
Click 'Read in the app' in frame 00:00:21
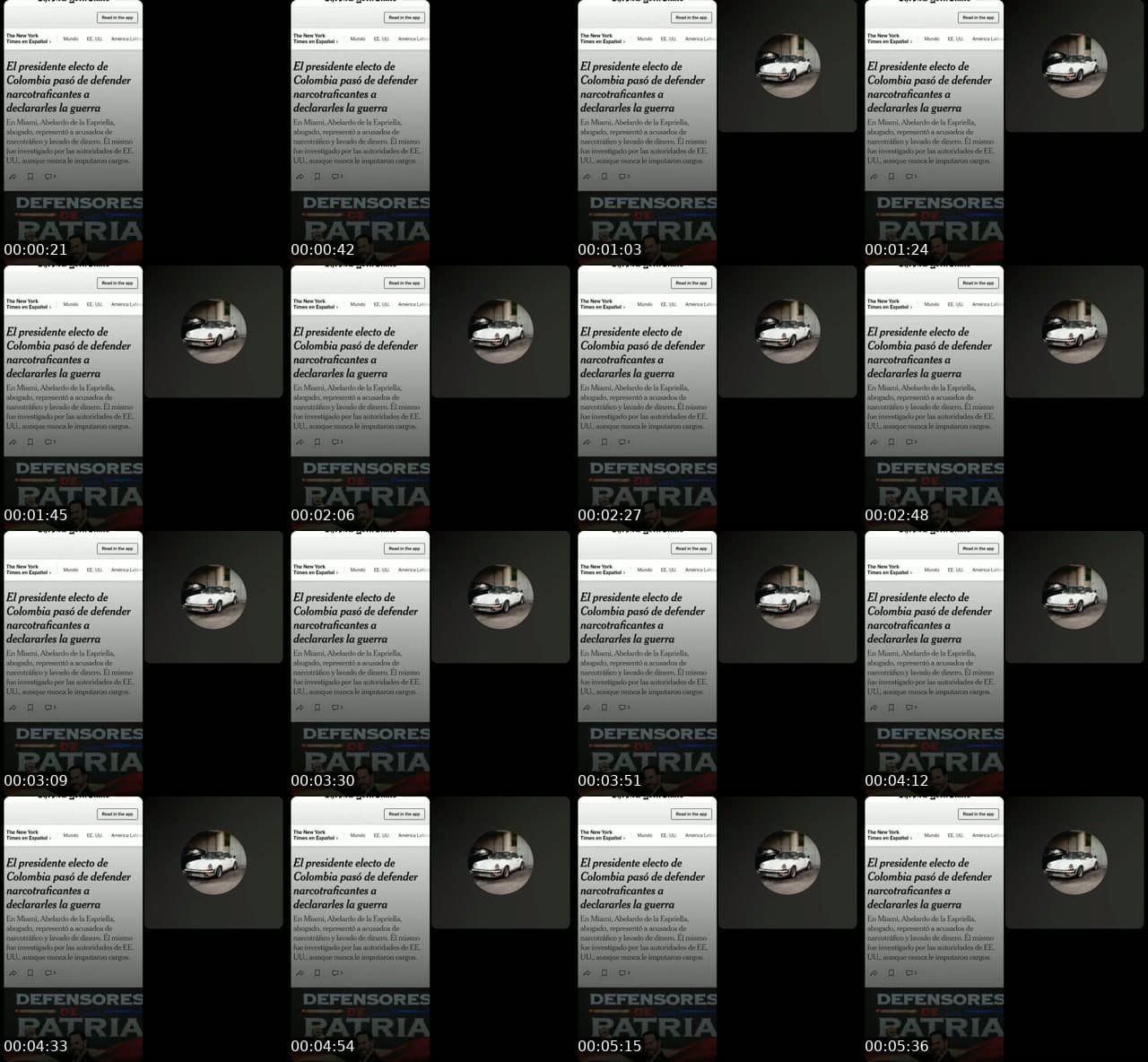(x=117, y=17)
